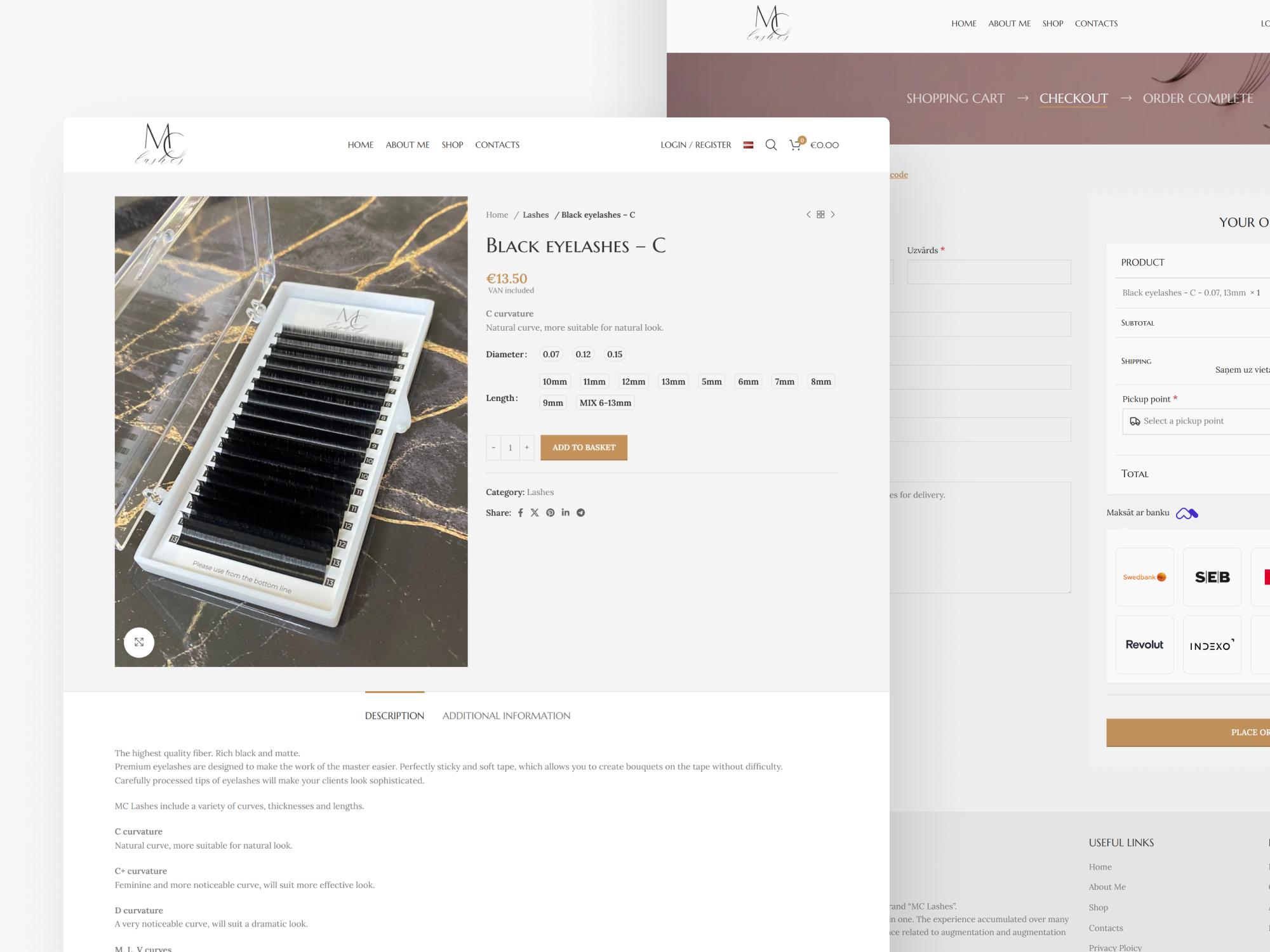Open the Shop menu item

point(452,145)
